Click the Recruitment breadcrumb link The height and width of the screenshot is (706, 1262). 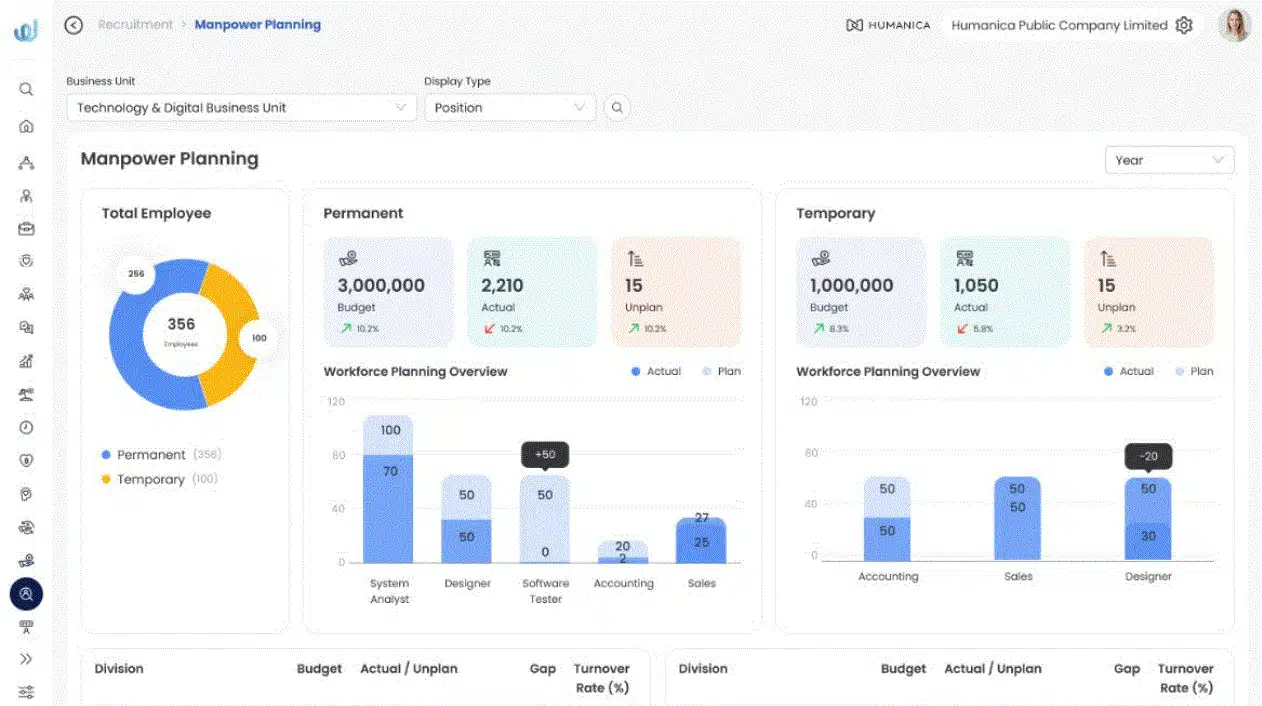pyautogui.click(x=135, y=25)
